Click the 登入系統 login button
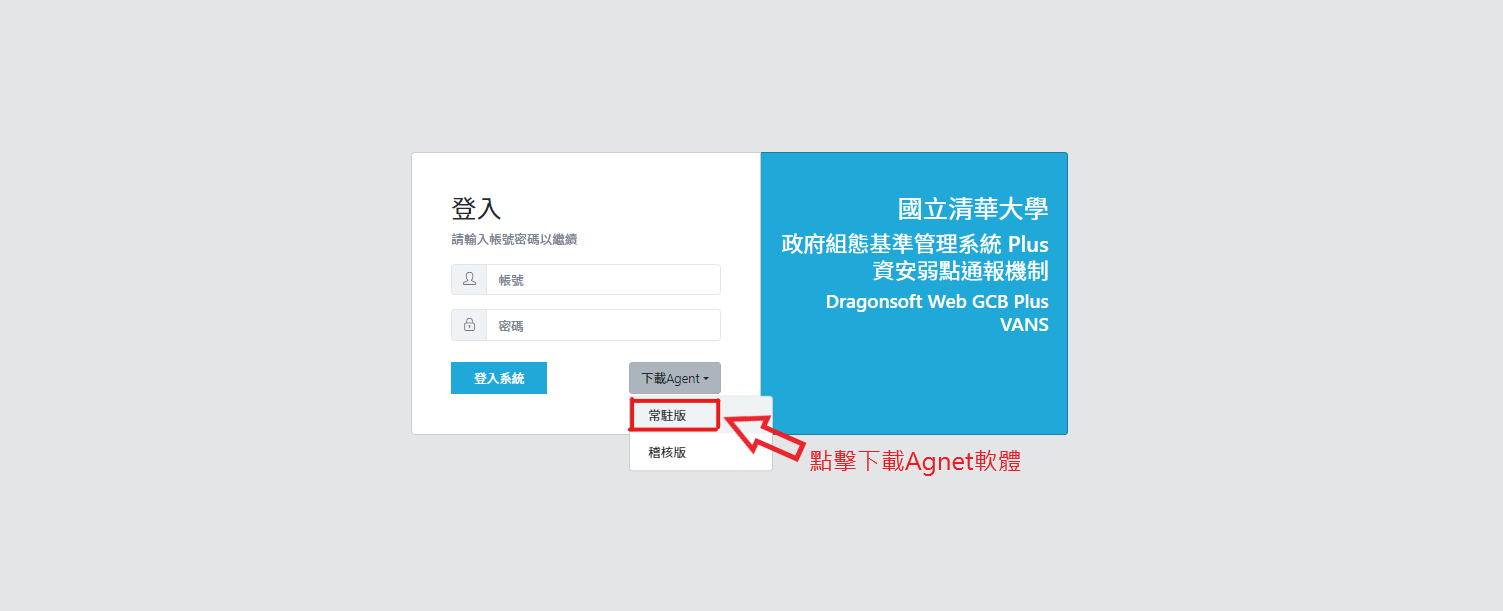Image resolution: width=1503 pixels, height=611 pixels. (499, 378)
